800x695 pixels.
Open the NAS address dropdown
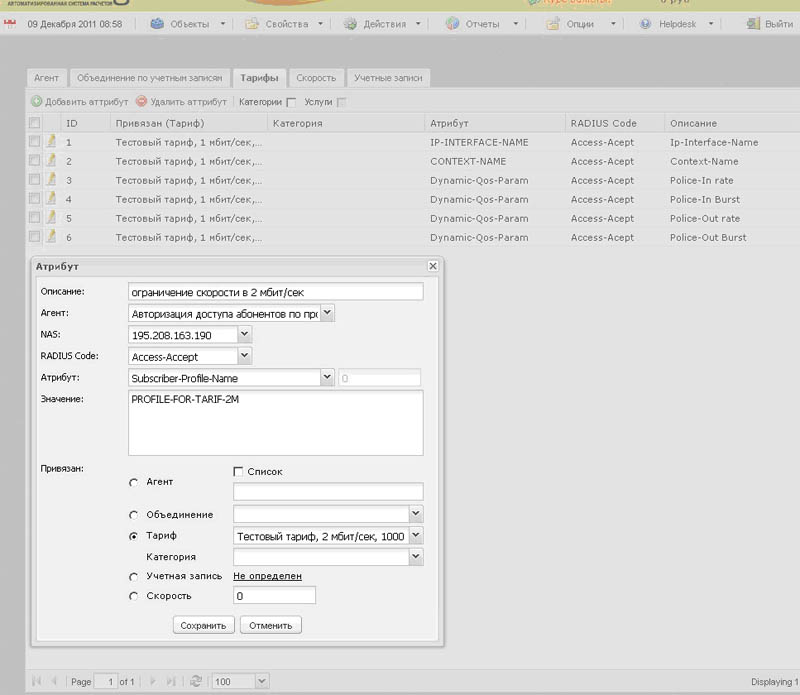pos(245,335)
